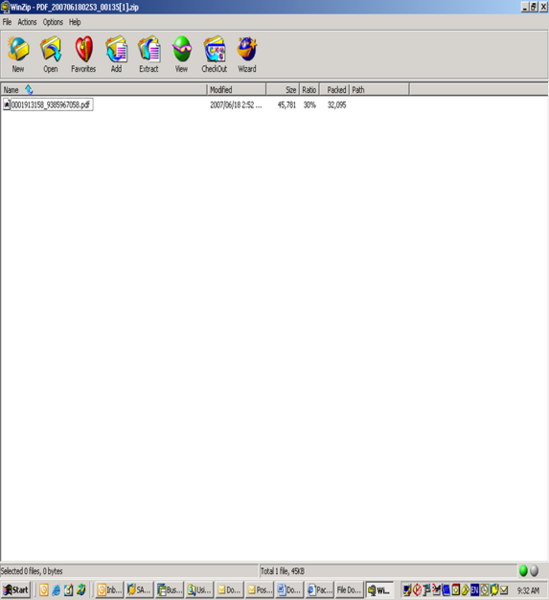The height and width of the screenshot is (600, 549).
Task: Sort by the Ratio column header
Action: pyautogui.click(x=309, y=90)
